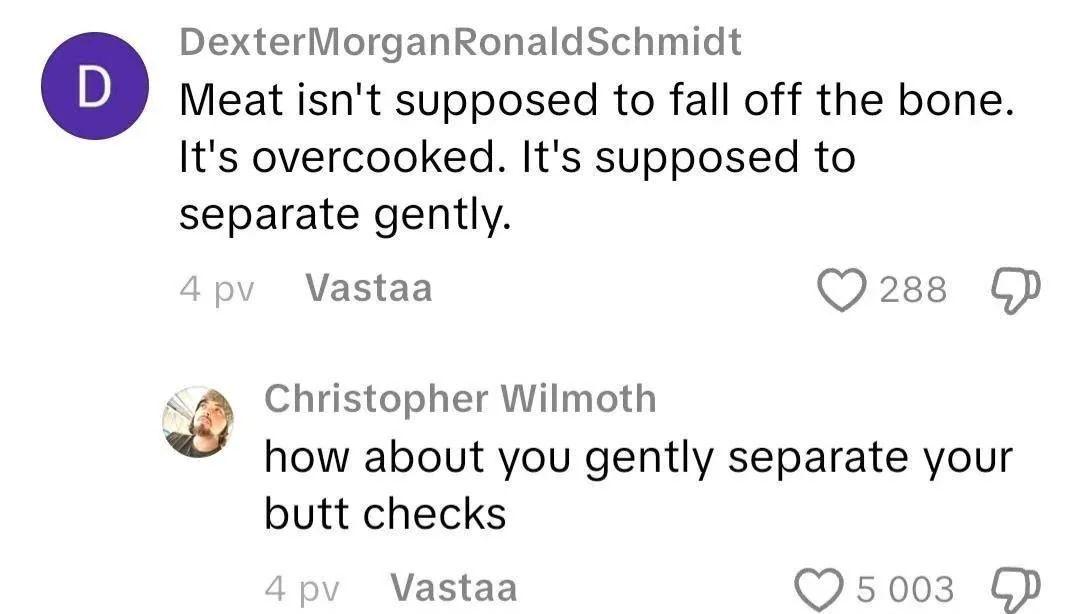Click the 288 like count

click(x=912, y=290)
